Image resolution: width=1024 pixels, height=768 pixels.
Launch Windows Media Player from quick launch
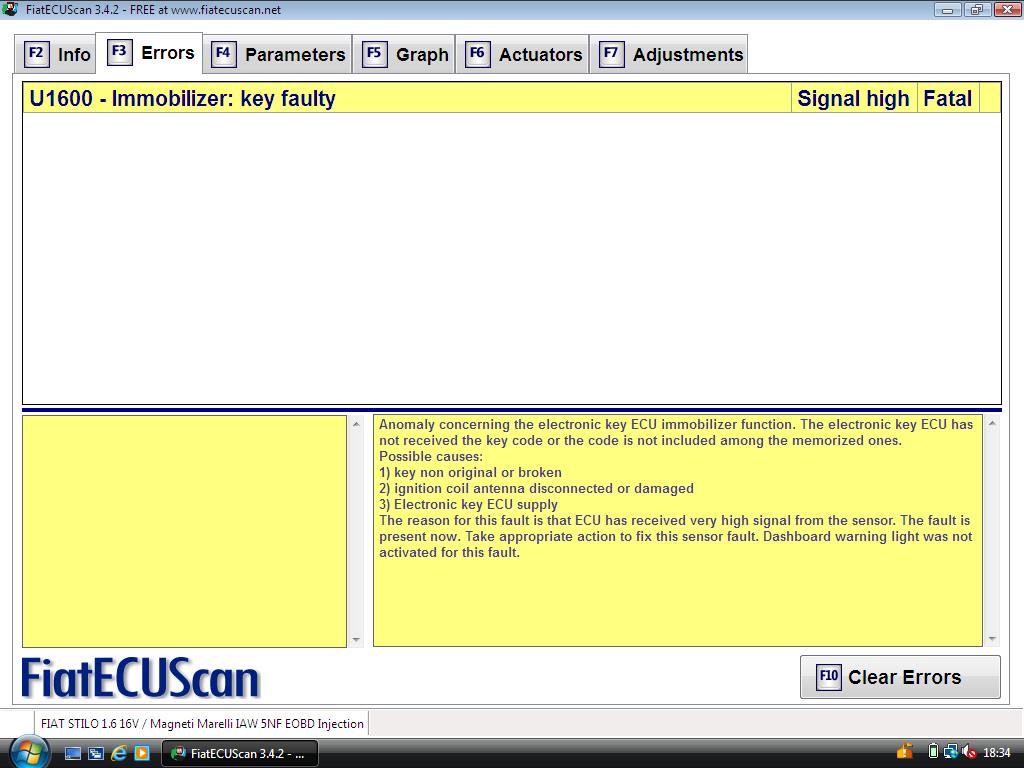(142, 753)
